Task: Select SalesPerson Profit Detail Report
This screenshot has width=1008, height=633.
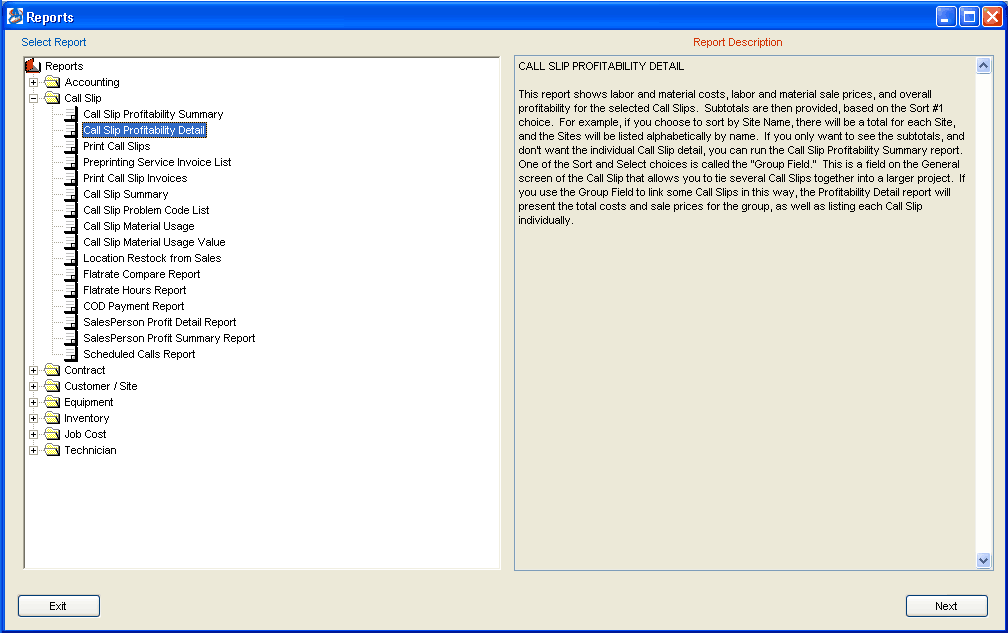Action: [x=159, y=323]
